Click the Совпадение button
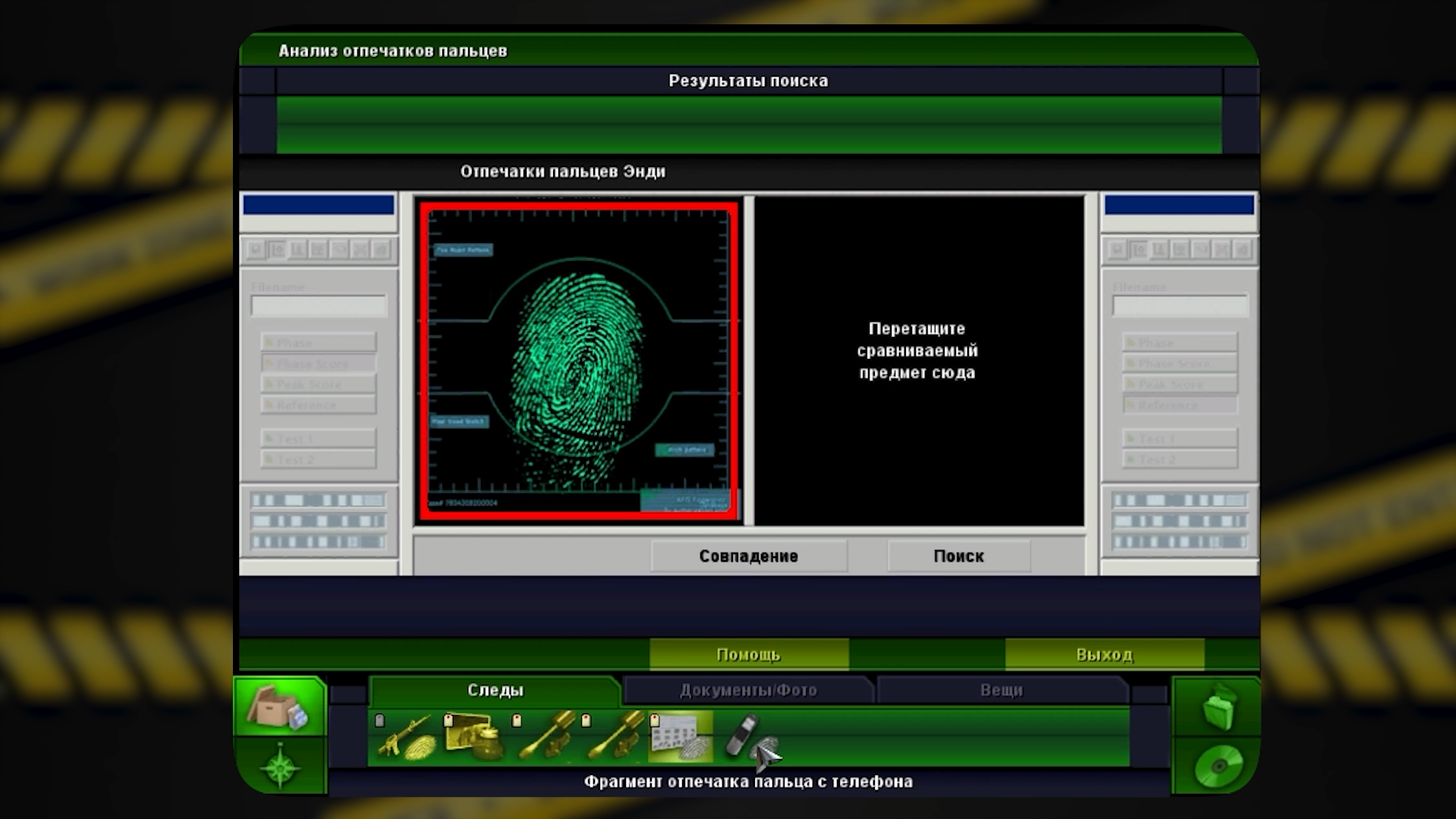The image size is (1456, 819). coord(748,556)
